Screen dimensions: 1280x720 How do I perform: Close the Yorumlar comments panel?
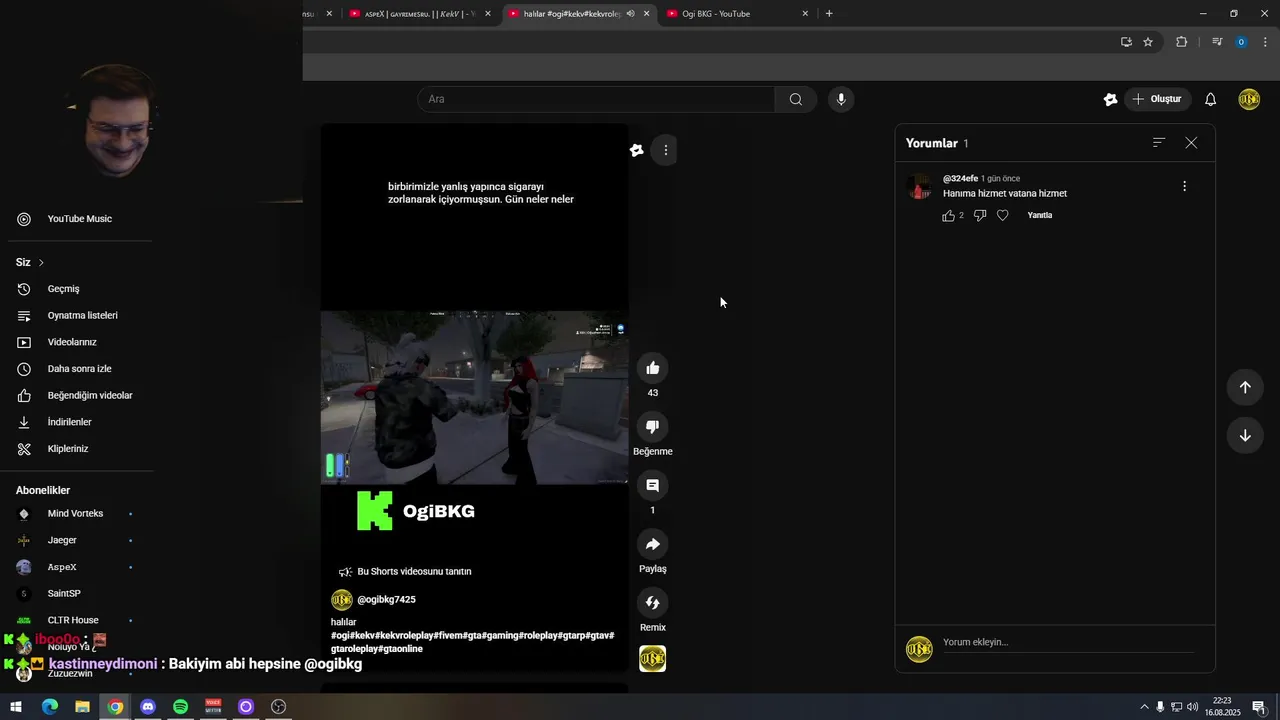pyautogui.click(x=1191, y=143)
